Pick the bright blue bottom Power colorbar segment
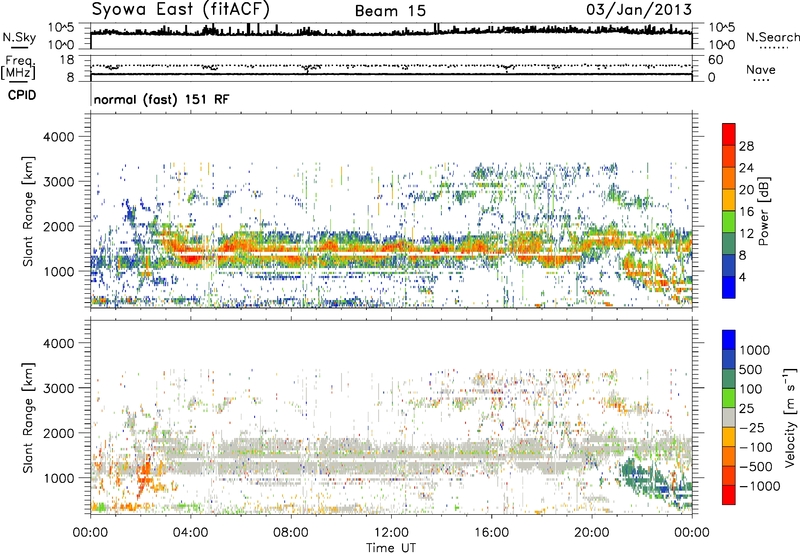 [729, 287]
